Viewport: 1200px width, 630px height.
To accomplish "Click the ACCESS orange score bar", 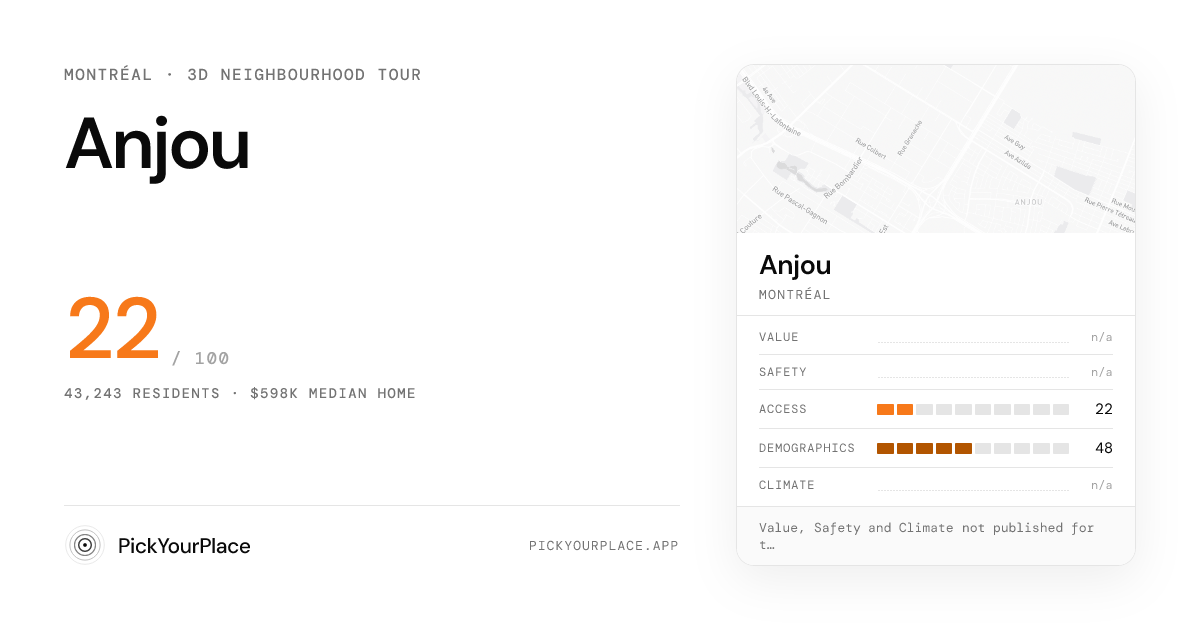I will pyautogui.click(x=973, y=409).
